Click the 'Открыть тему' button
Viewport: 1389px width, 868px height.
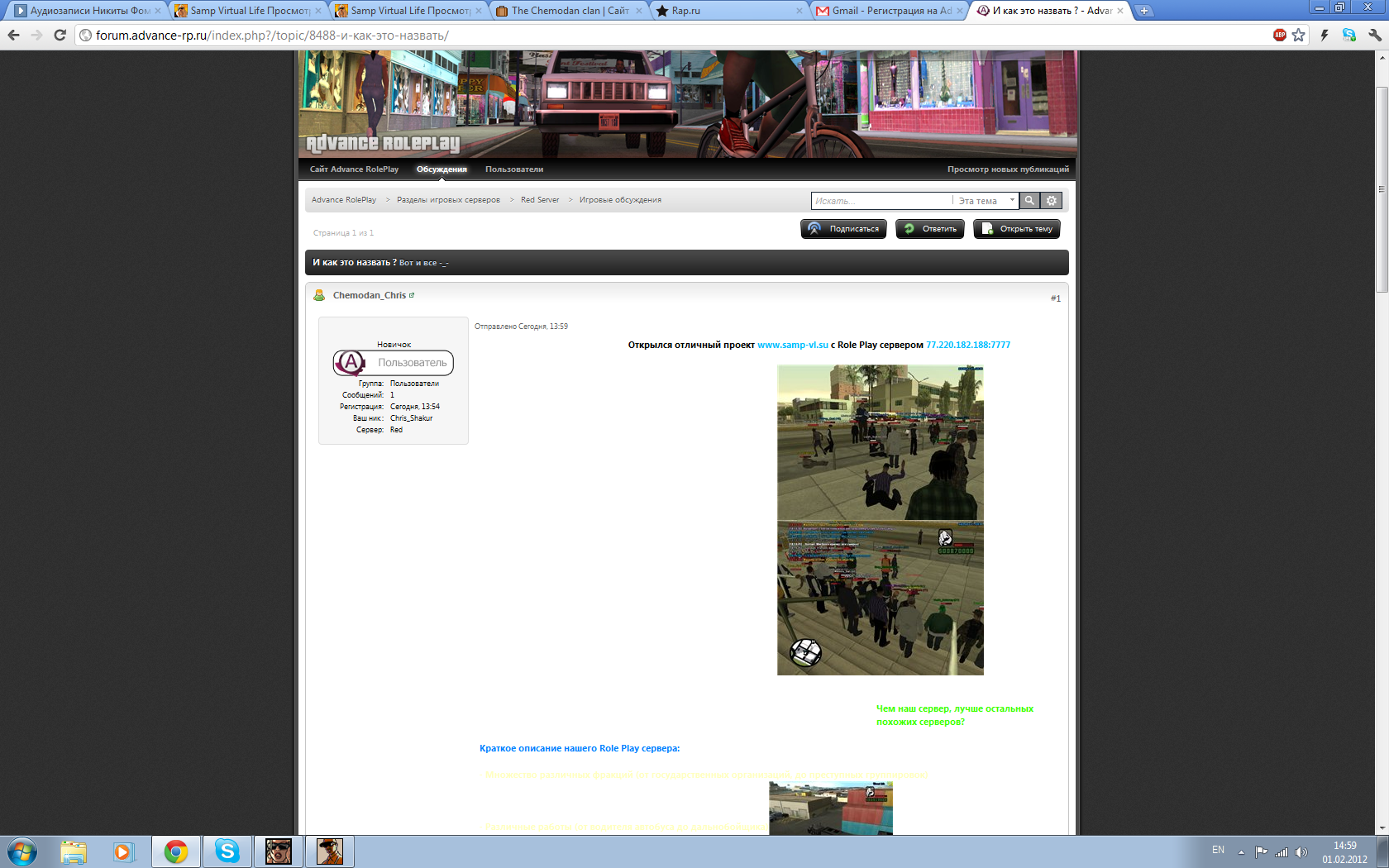[1017, 229]
